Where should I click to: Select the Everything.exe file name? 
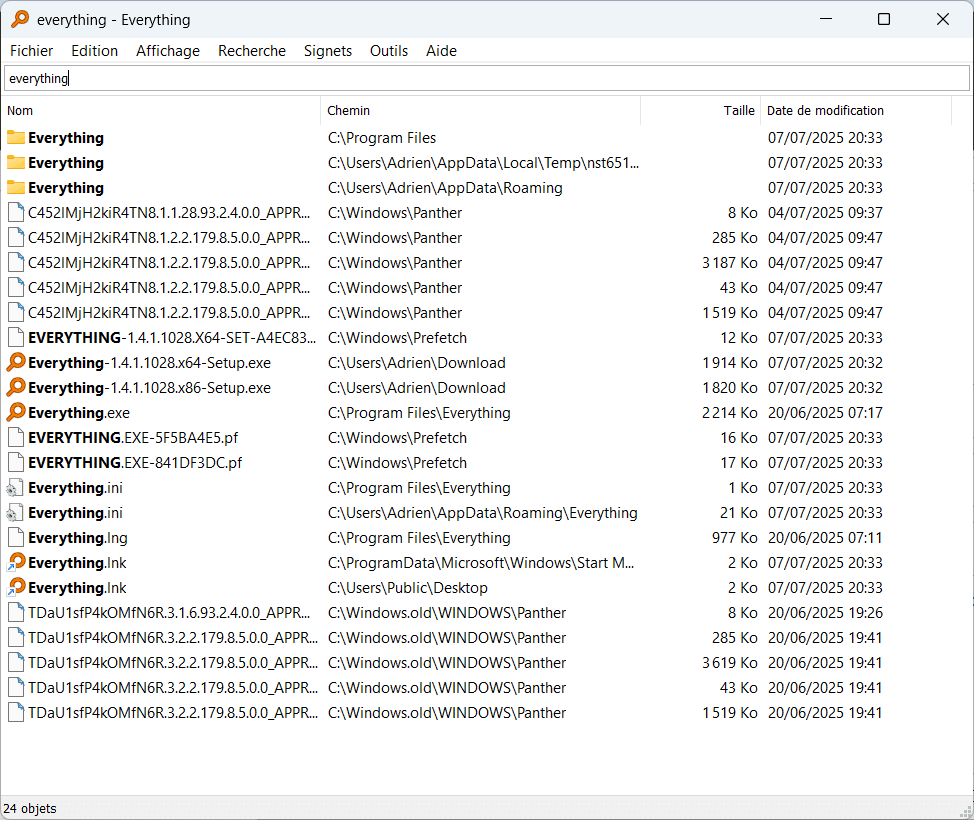click(79, 412)
